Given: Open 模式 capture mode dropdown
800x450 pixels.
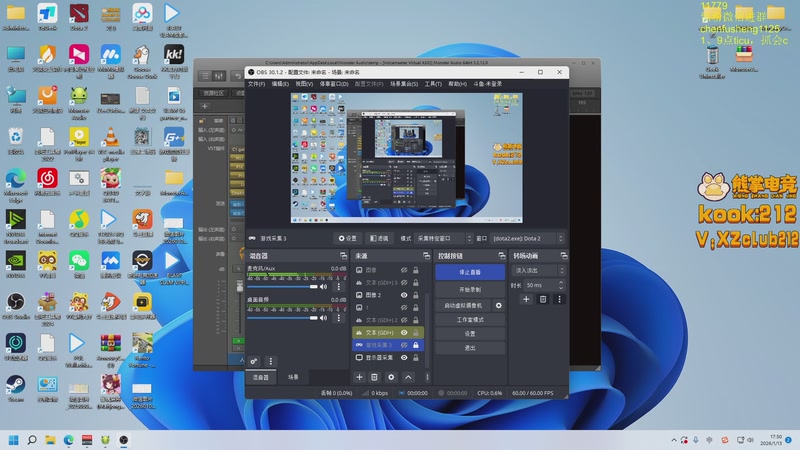Looking at the screenshot, I should (443, 238).
